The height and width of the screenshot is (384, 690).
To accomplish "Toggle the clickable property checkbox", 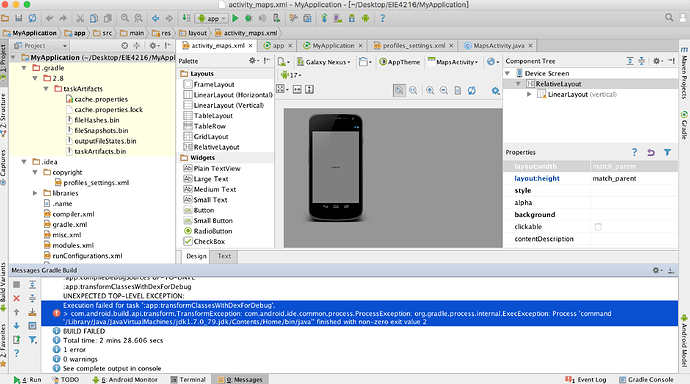I will click(x=598, y=227).
